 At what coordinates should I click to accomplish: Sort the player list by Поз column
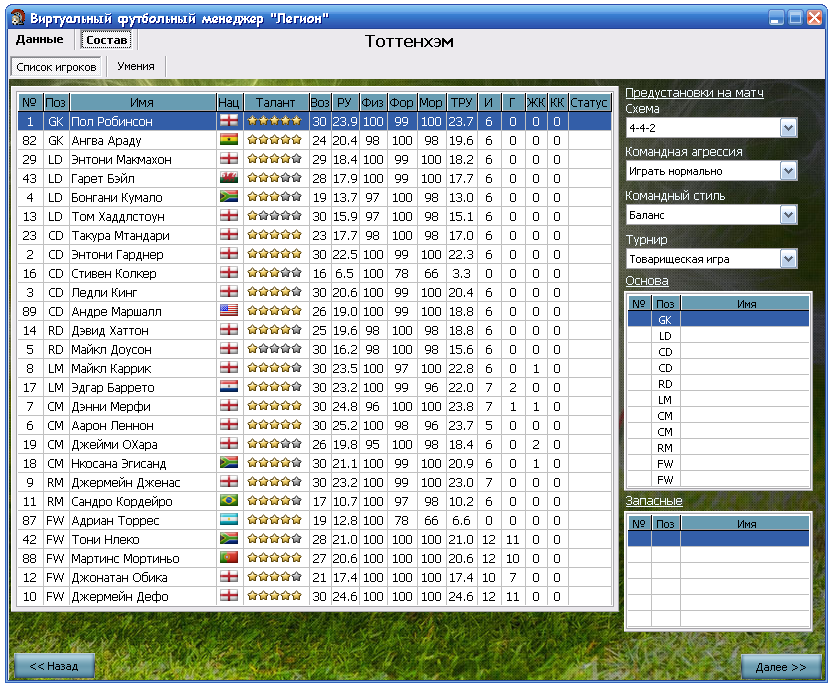(56, 102)
